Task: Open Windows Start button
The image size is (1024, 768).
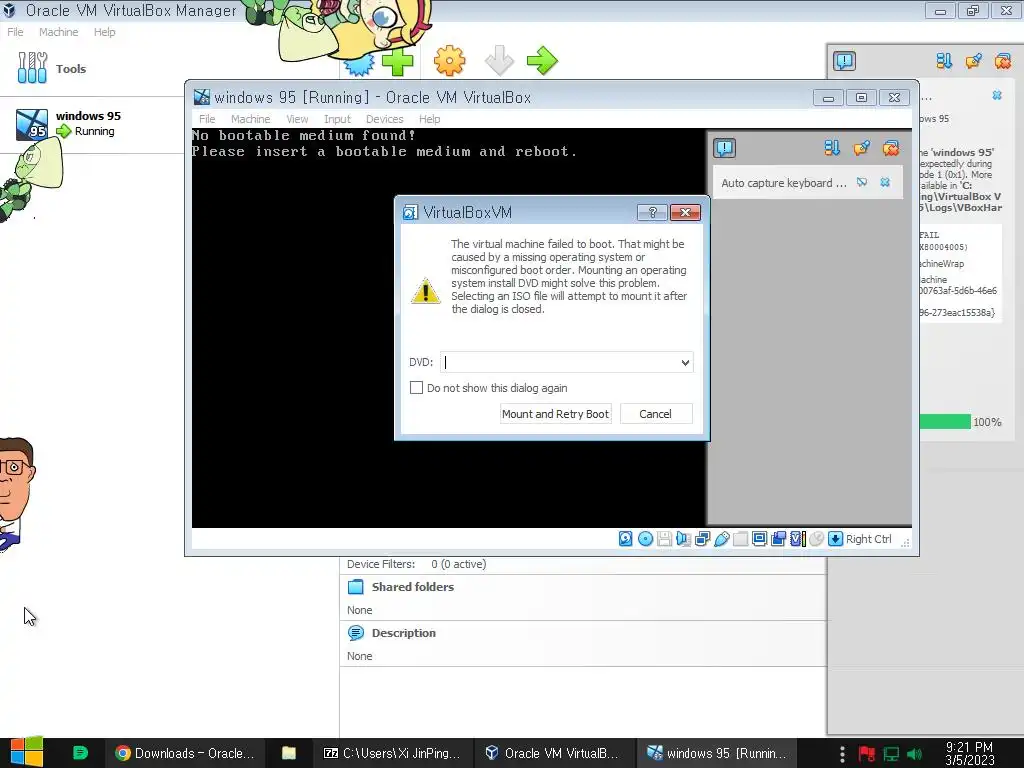Action: [27, 752]
